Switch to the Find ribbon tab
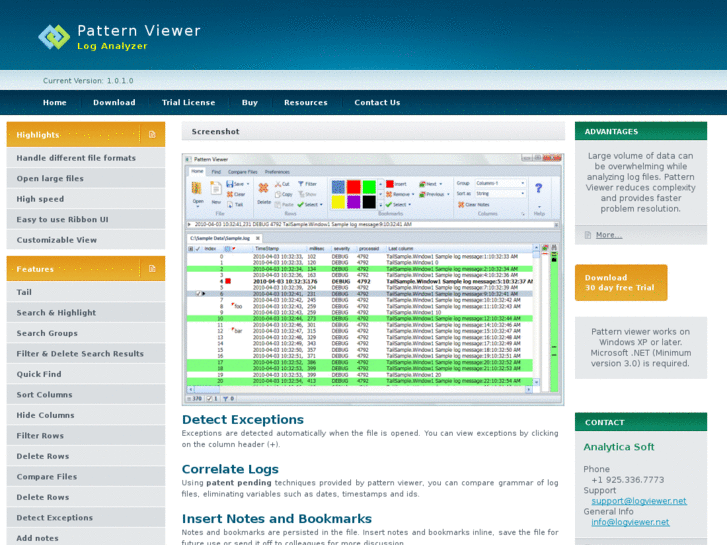 [x=216, y=172]
